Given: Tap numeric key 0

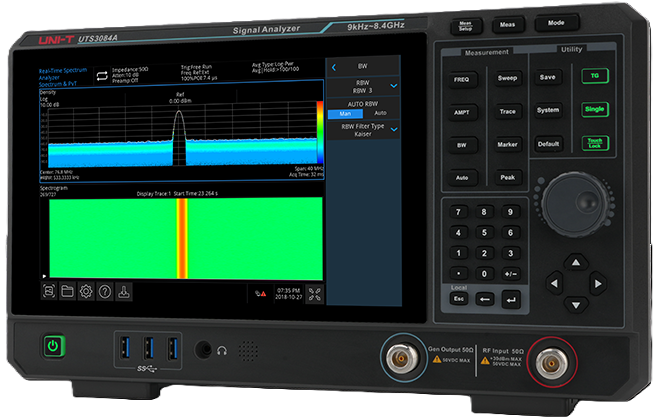Looking at the screenshot, I should 484,274.
